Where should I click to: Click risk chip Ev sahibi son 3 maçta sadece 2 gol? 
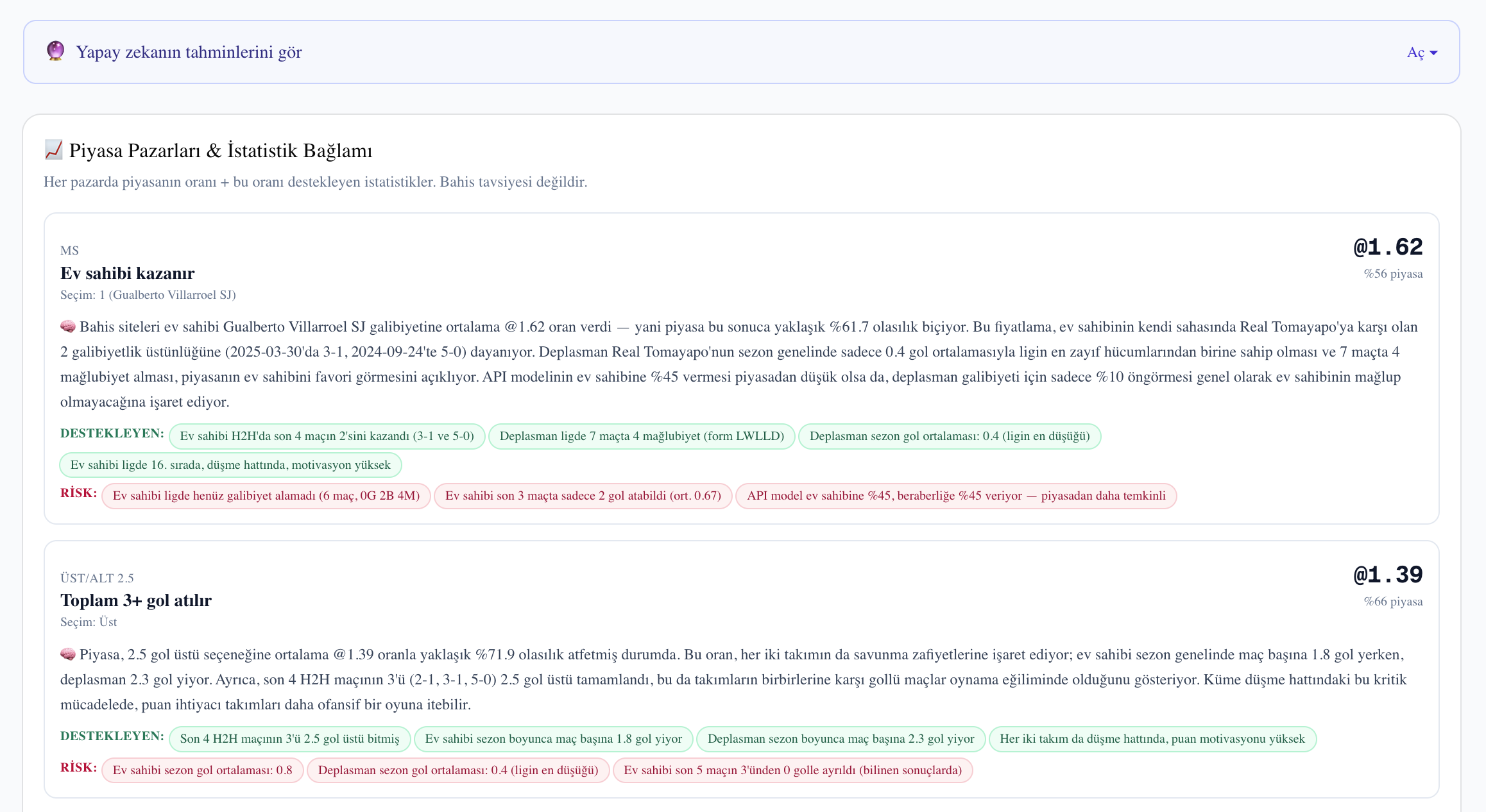(x=583, y=496)
